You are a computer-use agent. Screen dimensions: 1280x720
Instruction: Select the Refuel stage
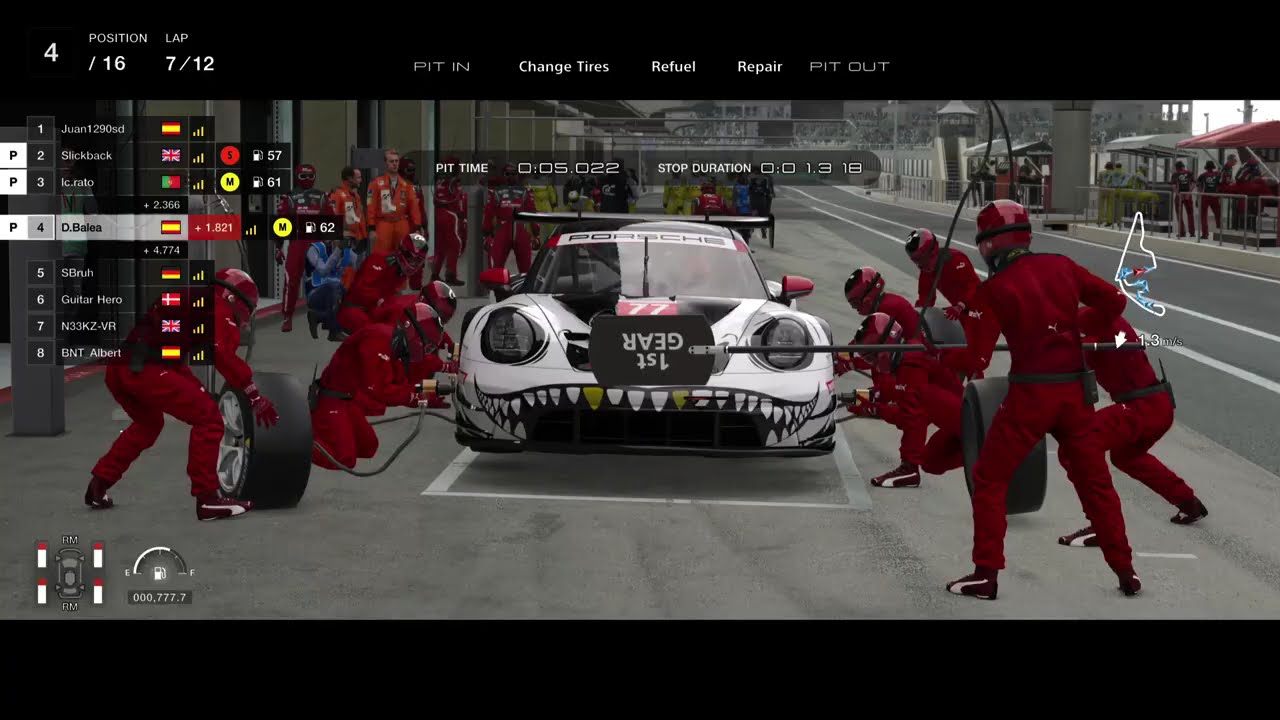(x=673, y=67)
